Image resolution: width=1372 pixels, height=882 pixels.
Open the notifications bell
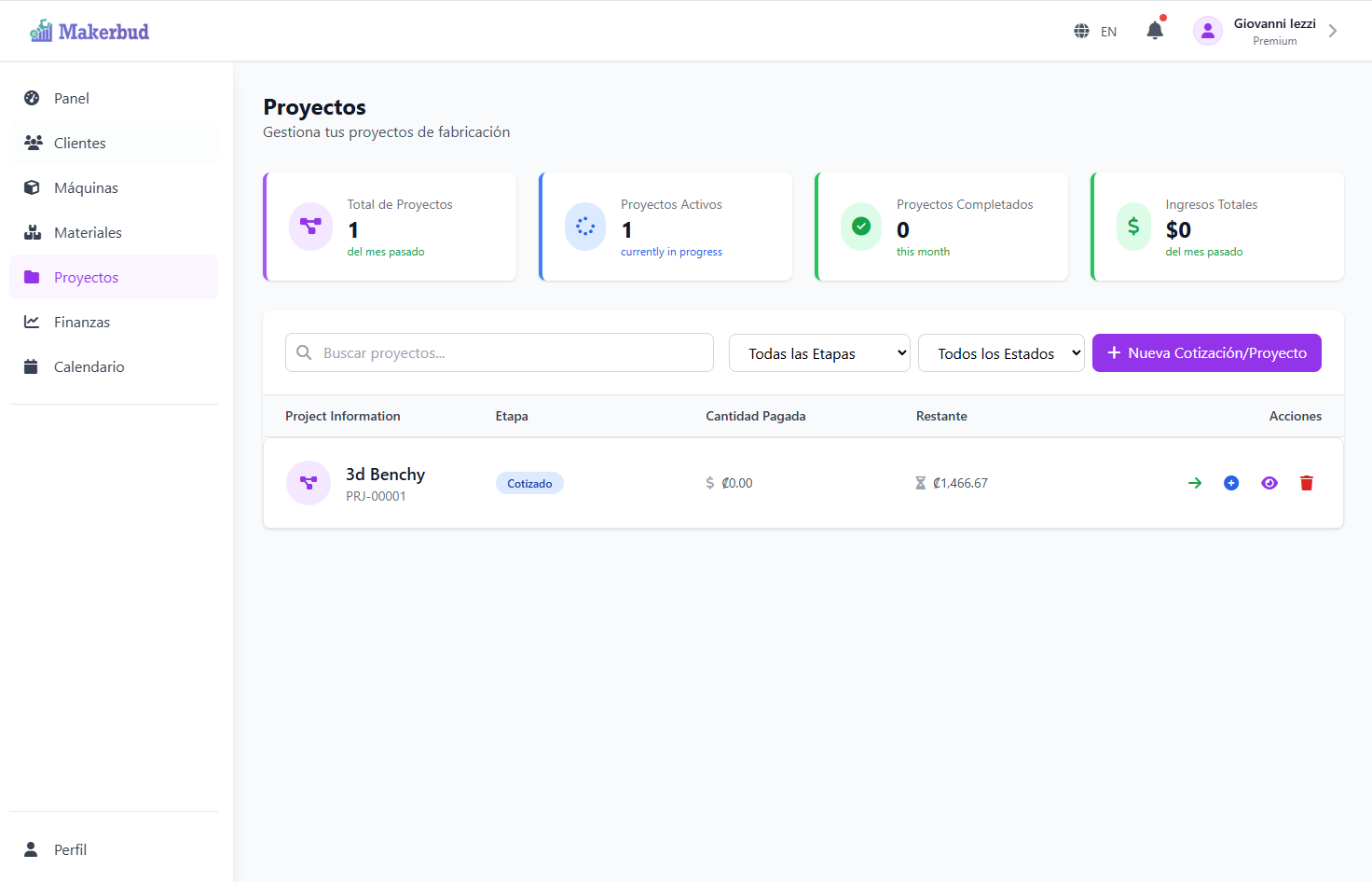(x=1155, y=31)
